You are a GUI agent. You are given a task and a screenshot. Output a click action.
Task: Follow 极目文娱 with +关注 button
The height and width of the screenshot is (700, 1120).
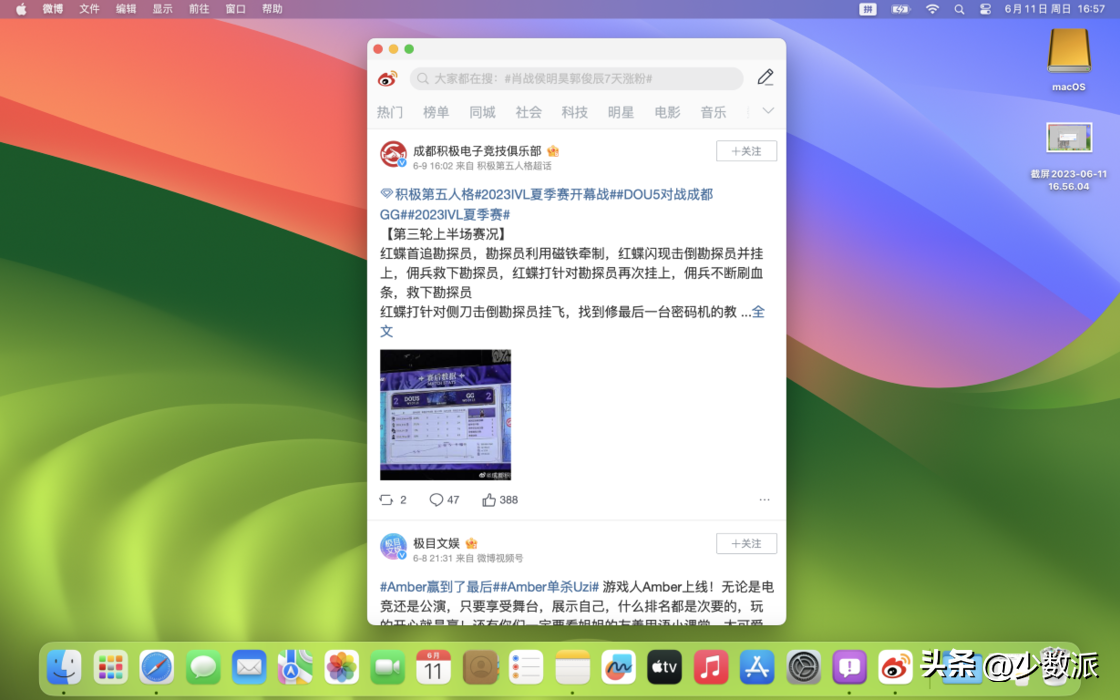click(x=746, y=544)
